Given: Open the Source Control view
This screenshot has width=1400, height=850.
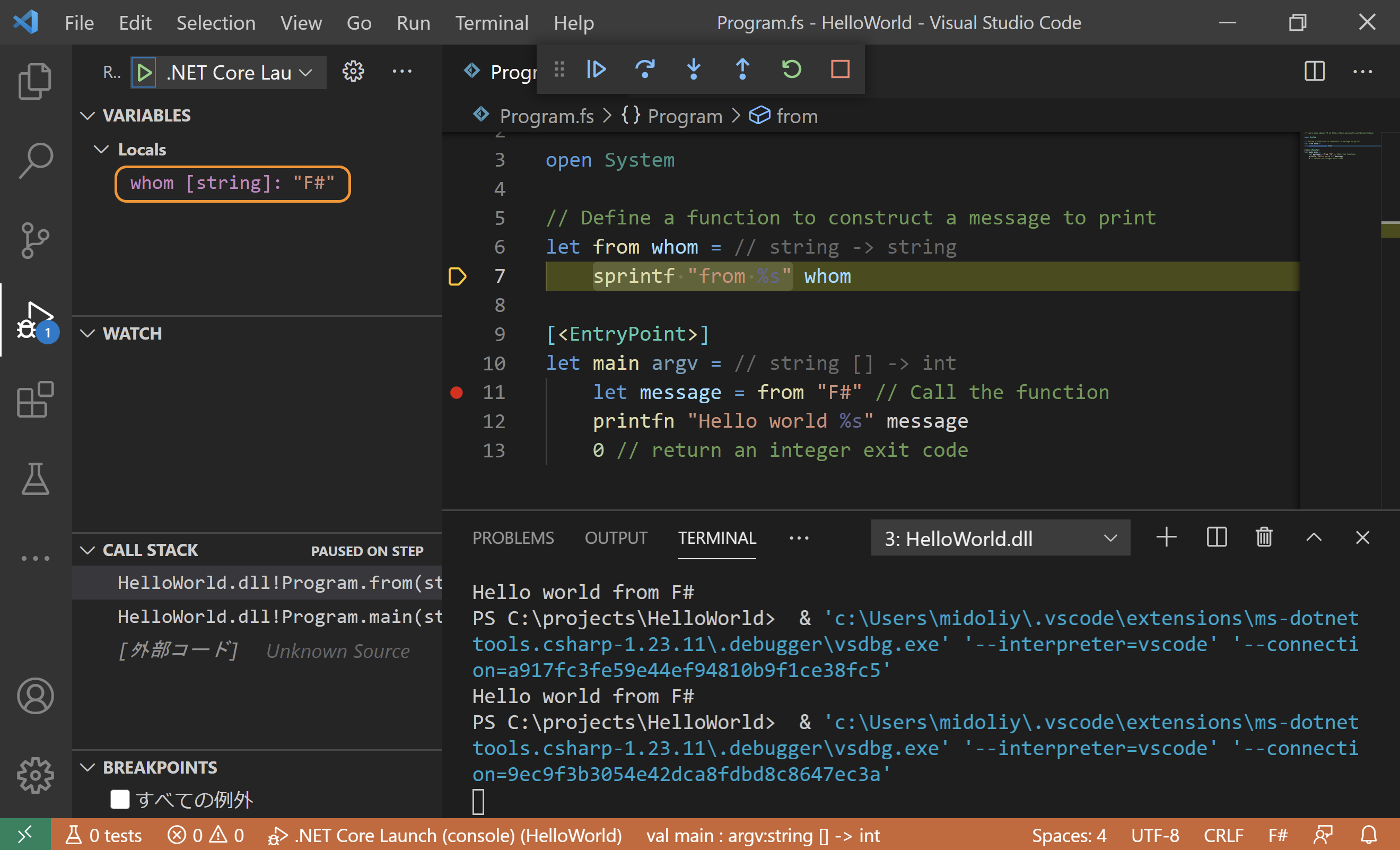Looking at the screenshot, I should [35, 240].
